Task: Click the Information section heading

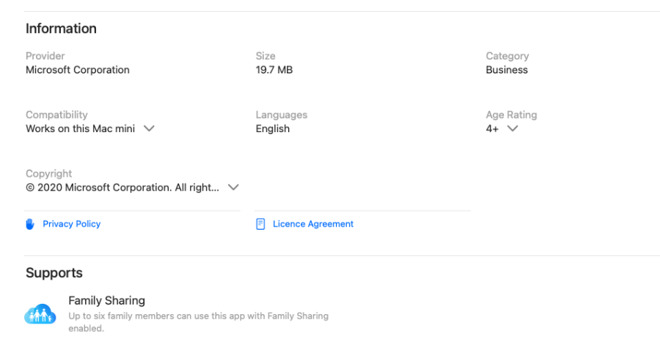Action: pyautogui.click(x=61, y=29)
